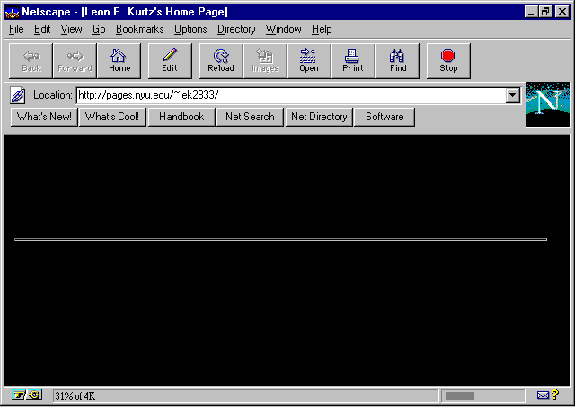Image resolution: width=575 pixels, height=407 pixels.
Task: Click the "31% of 4K" status text
Action: (x=75, y=396)
